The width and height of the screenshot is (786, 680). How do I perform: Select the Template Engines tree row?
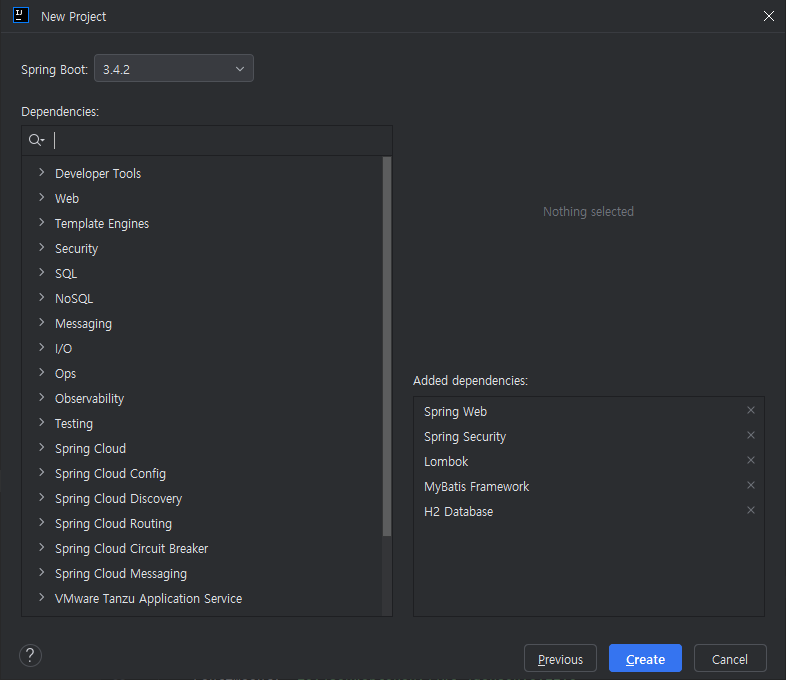click(x=202, y=223)
